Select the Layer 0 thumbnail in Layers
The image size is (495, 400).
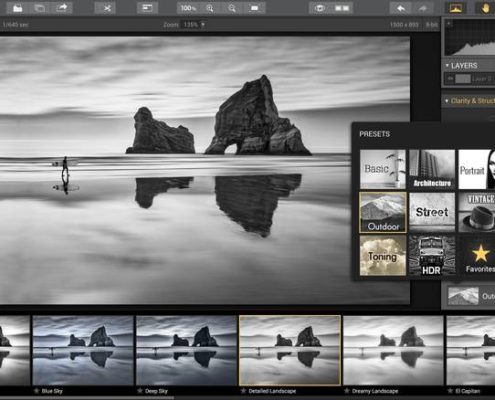[x=463, y=79]
